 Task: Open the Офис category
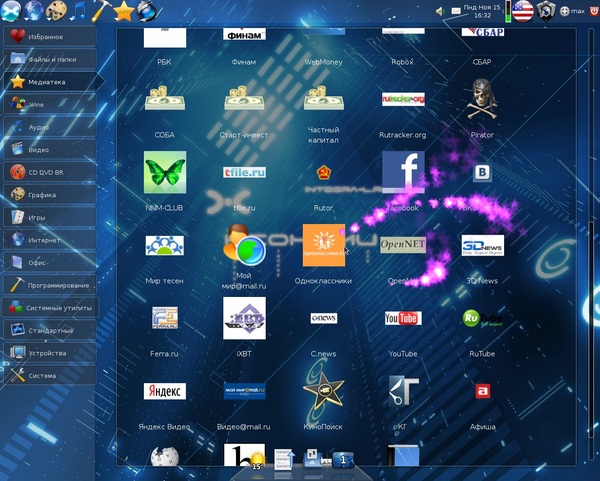click(x=50, y=263)
